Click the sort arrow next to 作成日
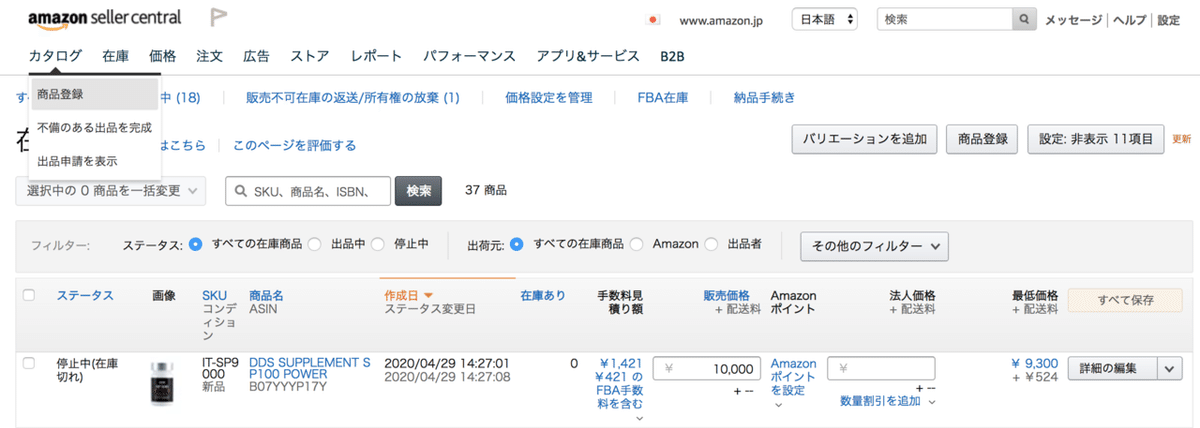This screenshot has height=428, width=1200. (x=429, y=296)
